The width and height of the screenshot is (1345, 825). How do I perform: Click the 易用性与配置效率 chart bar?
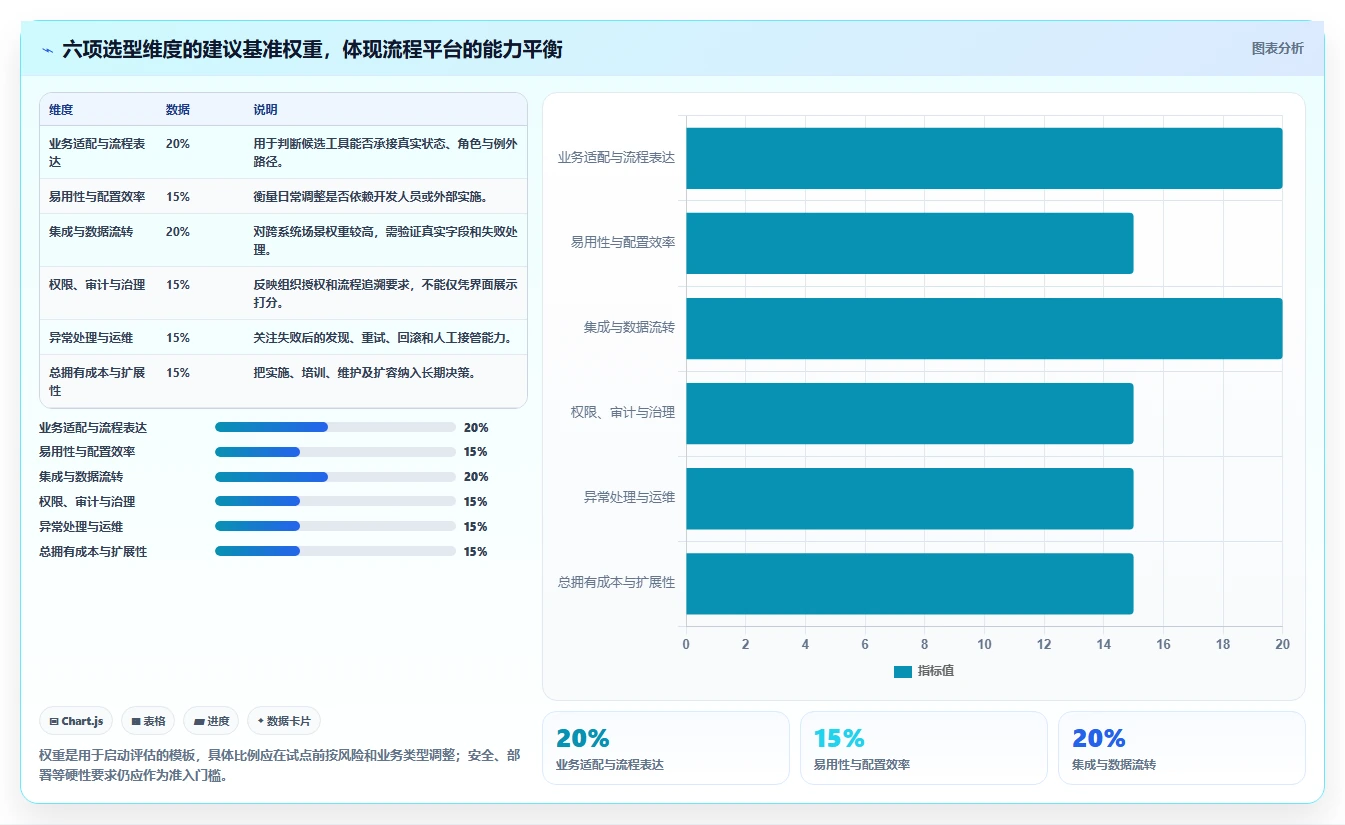click(x=909, y=243)
